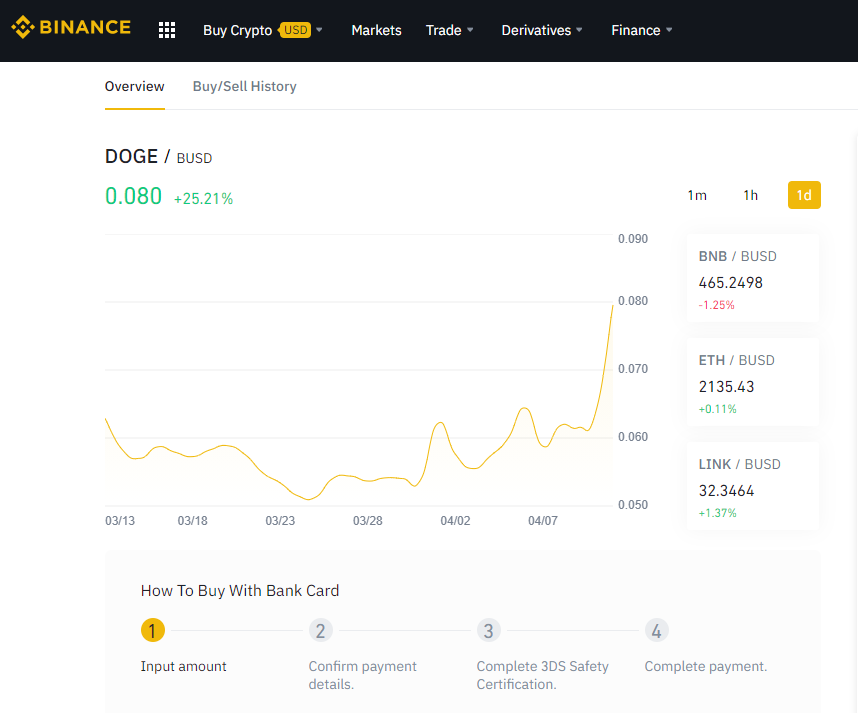Open the ETH / BUSD pair card
Viewport: 858px width, 713px height.
[x=753, y=382]
